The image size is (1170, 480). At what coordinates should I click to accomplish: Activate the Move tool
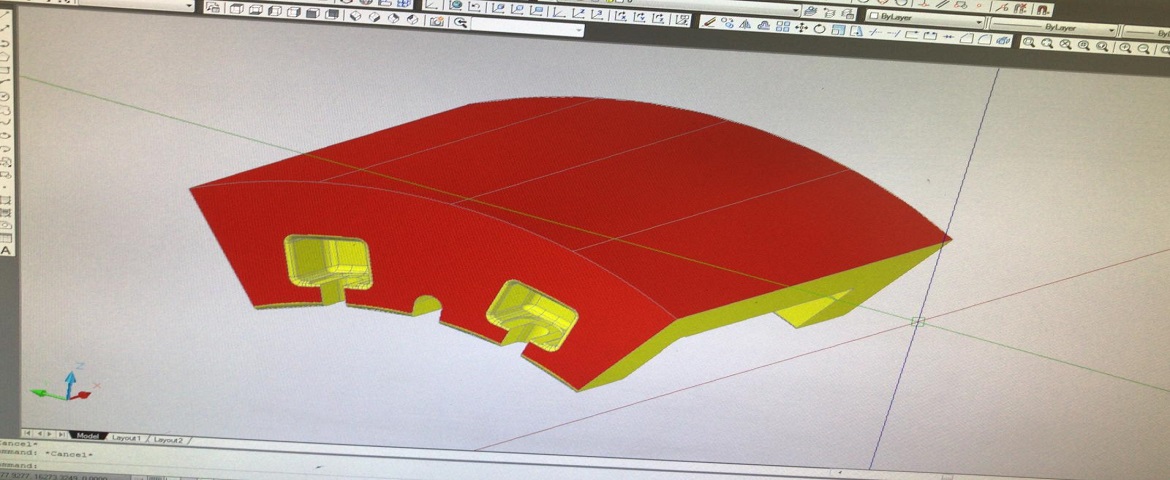point(801,28)
